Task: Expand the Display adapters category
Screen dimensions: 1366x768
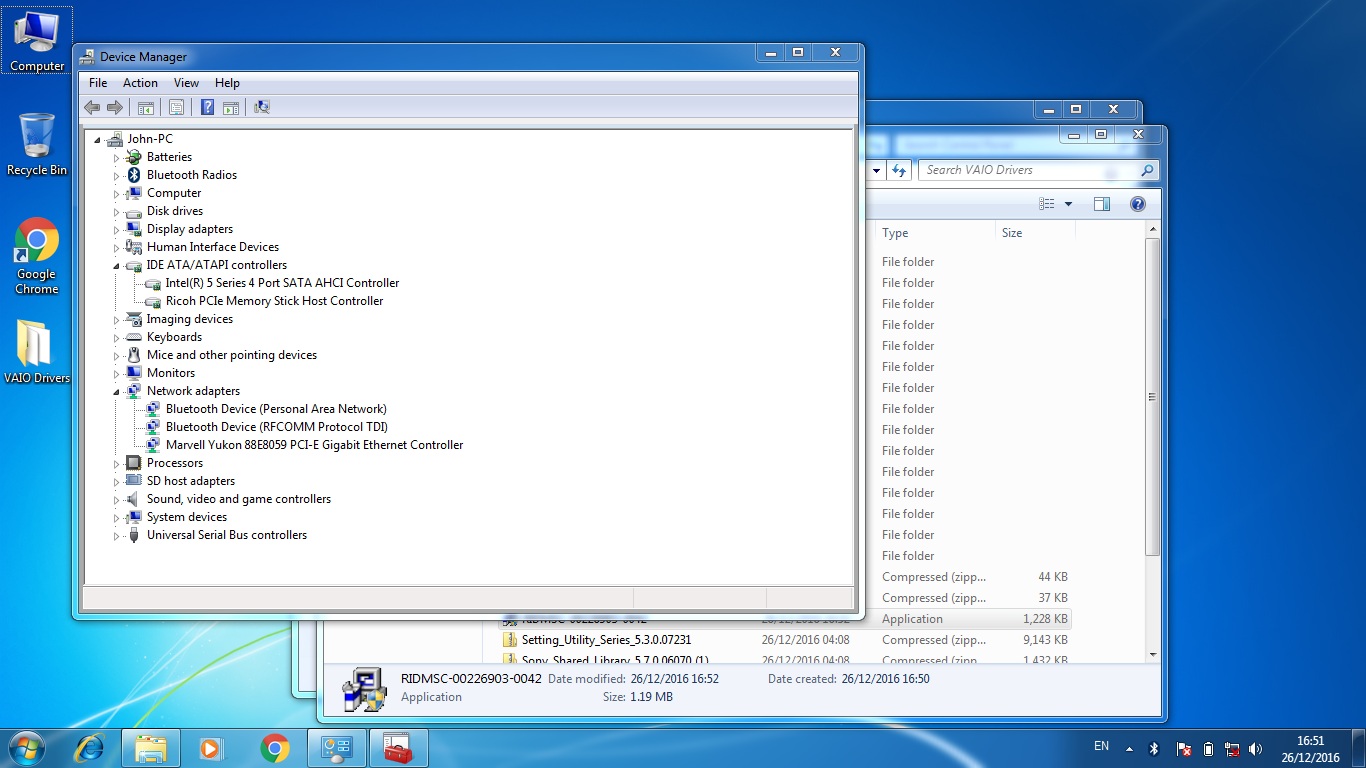Action: (x=116, y=230)
